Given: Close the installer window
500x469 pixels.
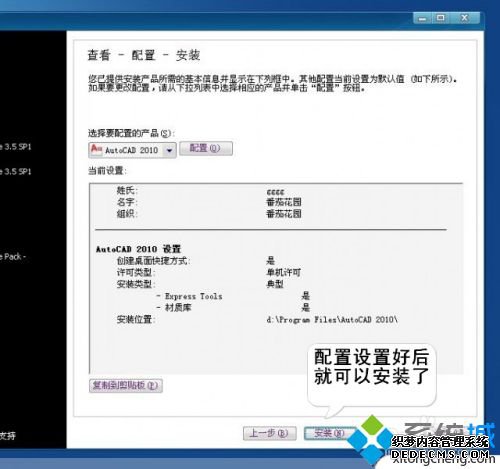Looking at the screenshot, I should (x=465, y=18).
